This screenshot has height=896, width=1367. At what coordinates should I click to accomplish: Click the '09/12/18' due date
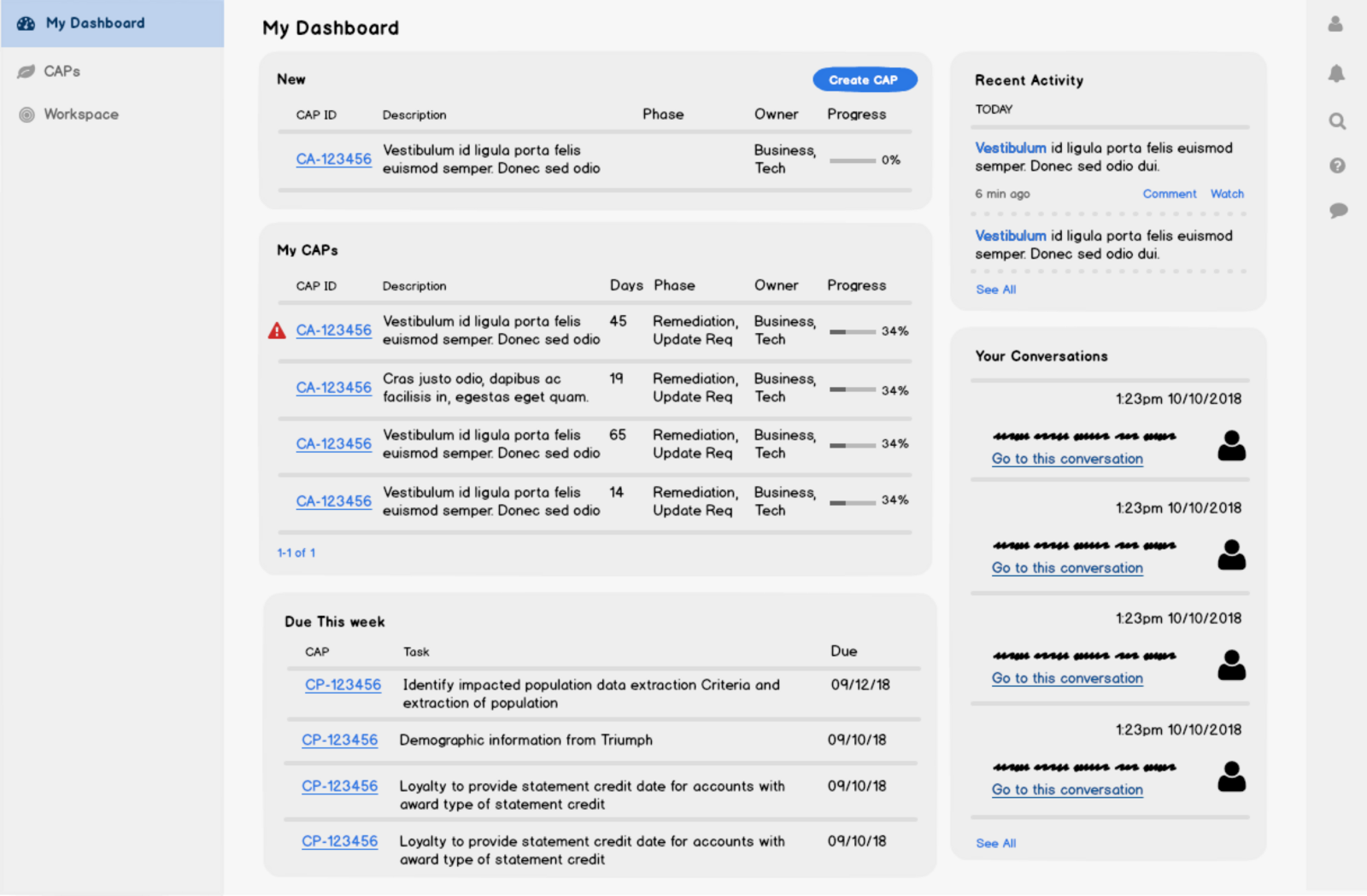tap(860, 684)
